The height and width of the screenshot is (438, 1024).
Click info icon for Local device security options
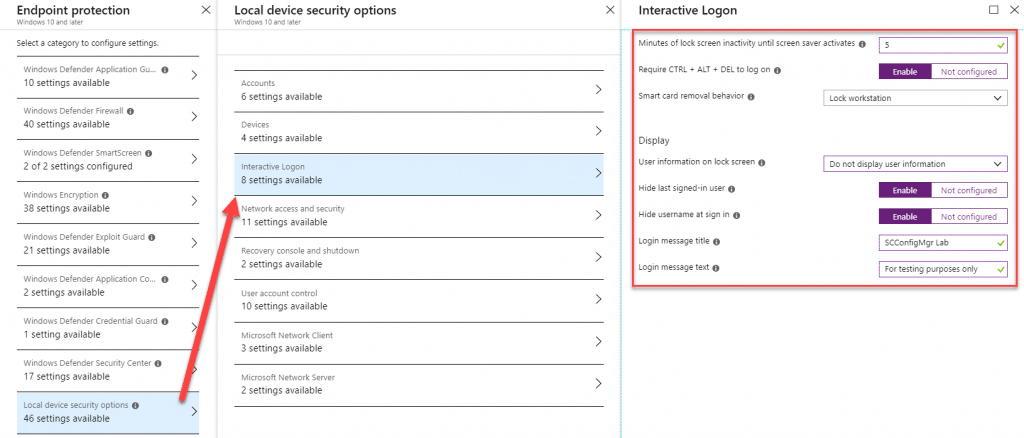tap(135, 405)
